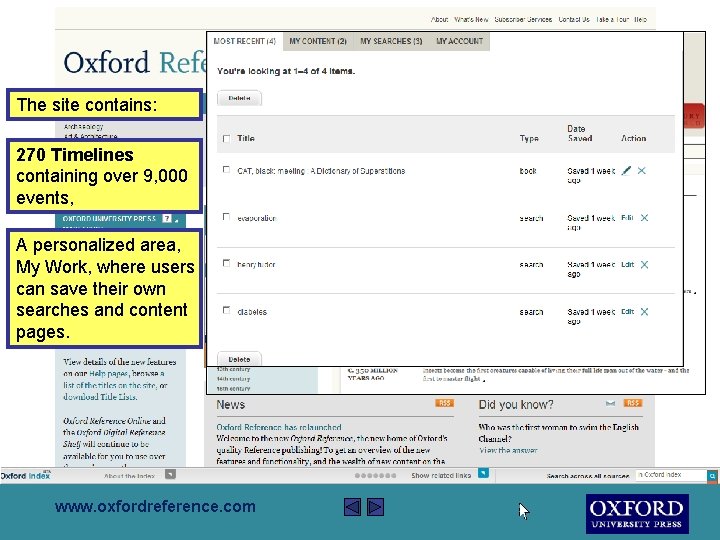Click the Oxford Index logo in bottom bar
Viewport: 720px width, 540px height.
(x=25, y=475)
